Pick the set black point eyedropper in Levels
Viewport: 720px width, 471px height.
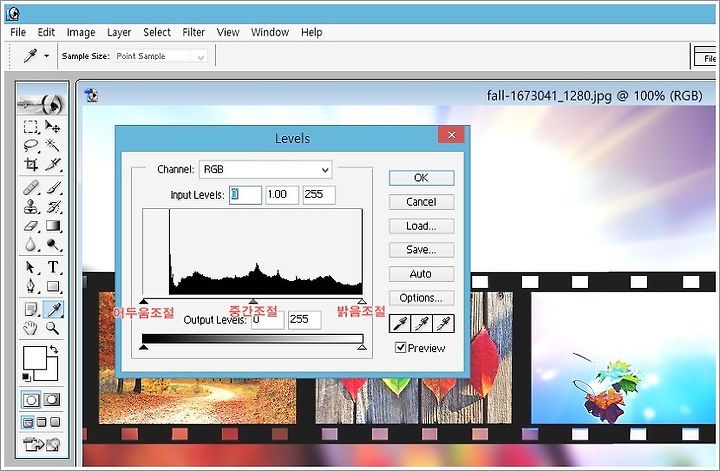tap(399, 324)
